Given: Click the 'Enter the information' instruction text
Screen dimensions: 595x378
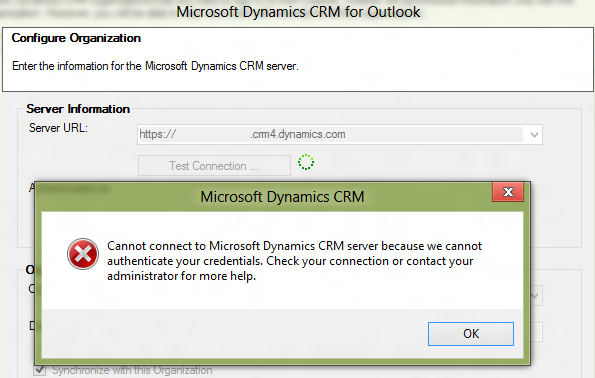Looking at the screenshot, I should [x=155, y=66].
